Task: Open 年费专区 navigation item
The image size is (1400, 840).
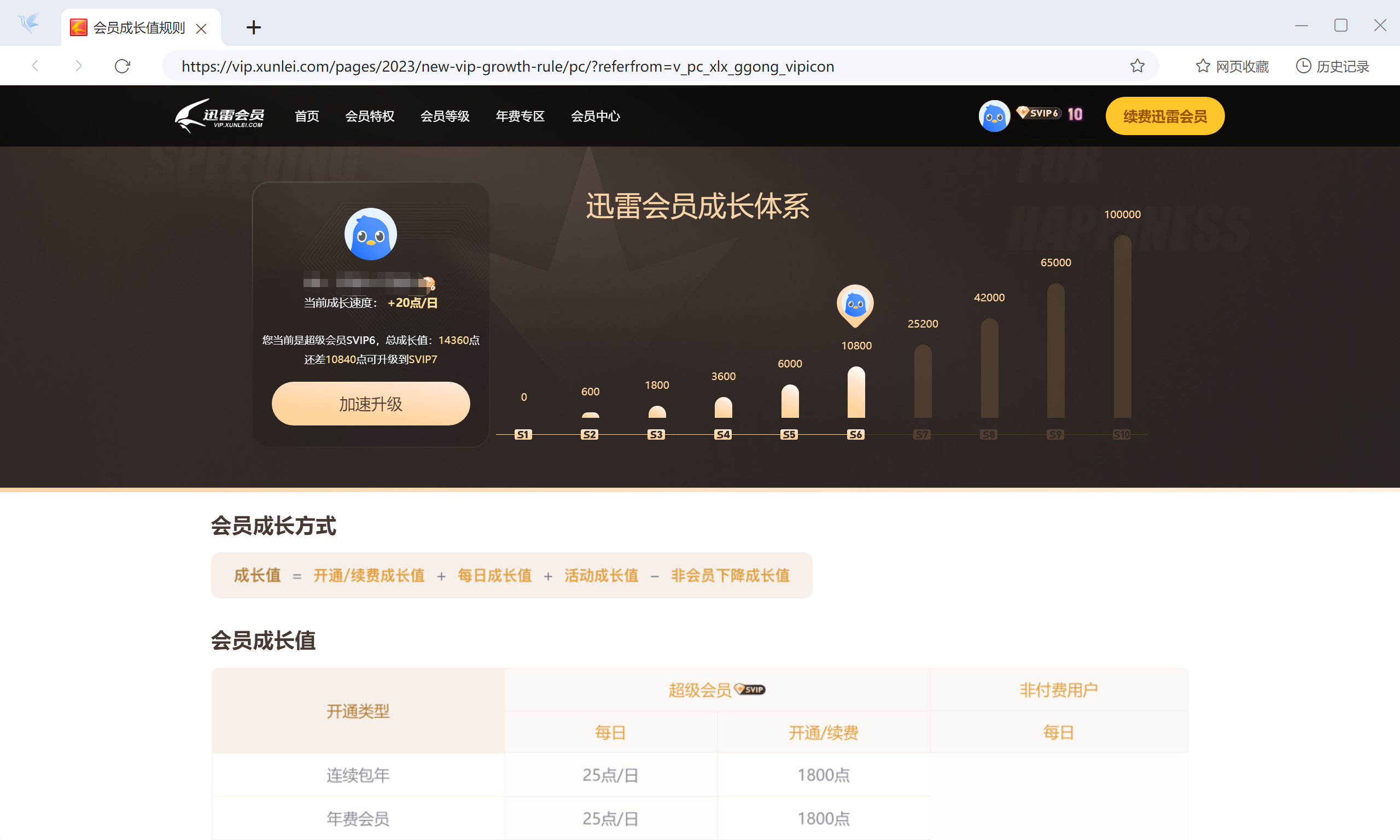Action: coord(520,116)
